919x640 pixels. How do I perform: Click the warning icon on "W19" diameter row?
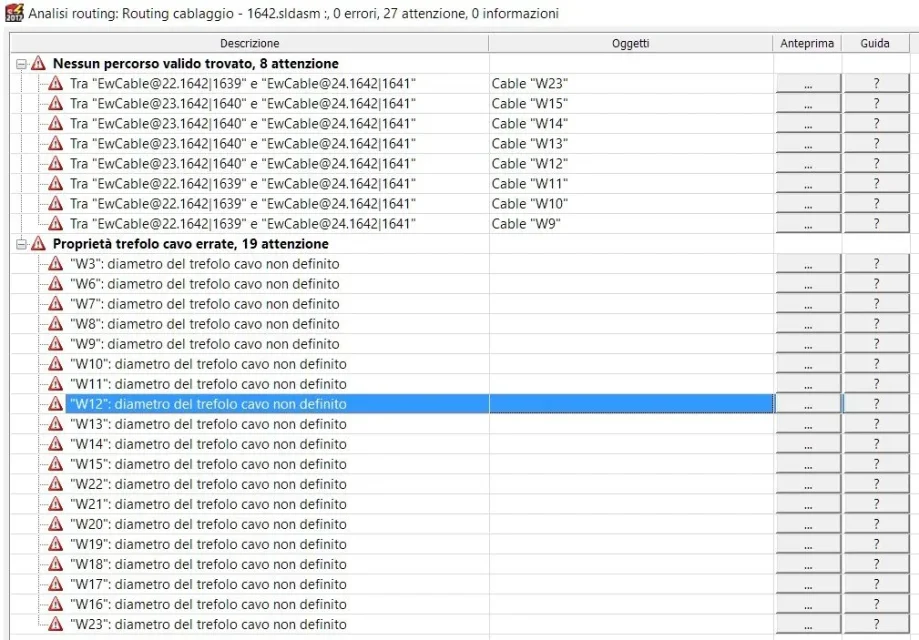click(x=56, y=544)
